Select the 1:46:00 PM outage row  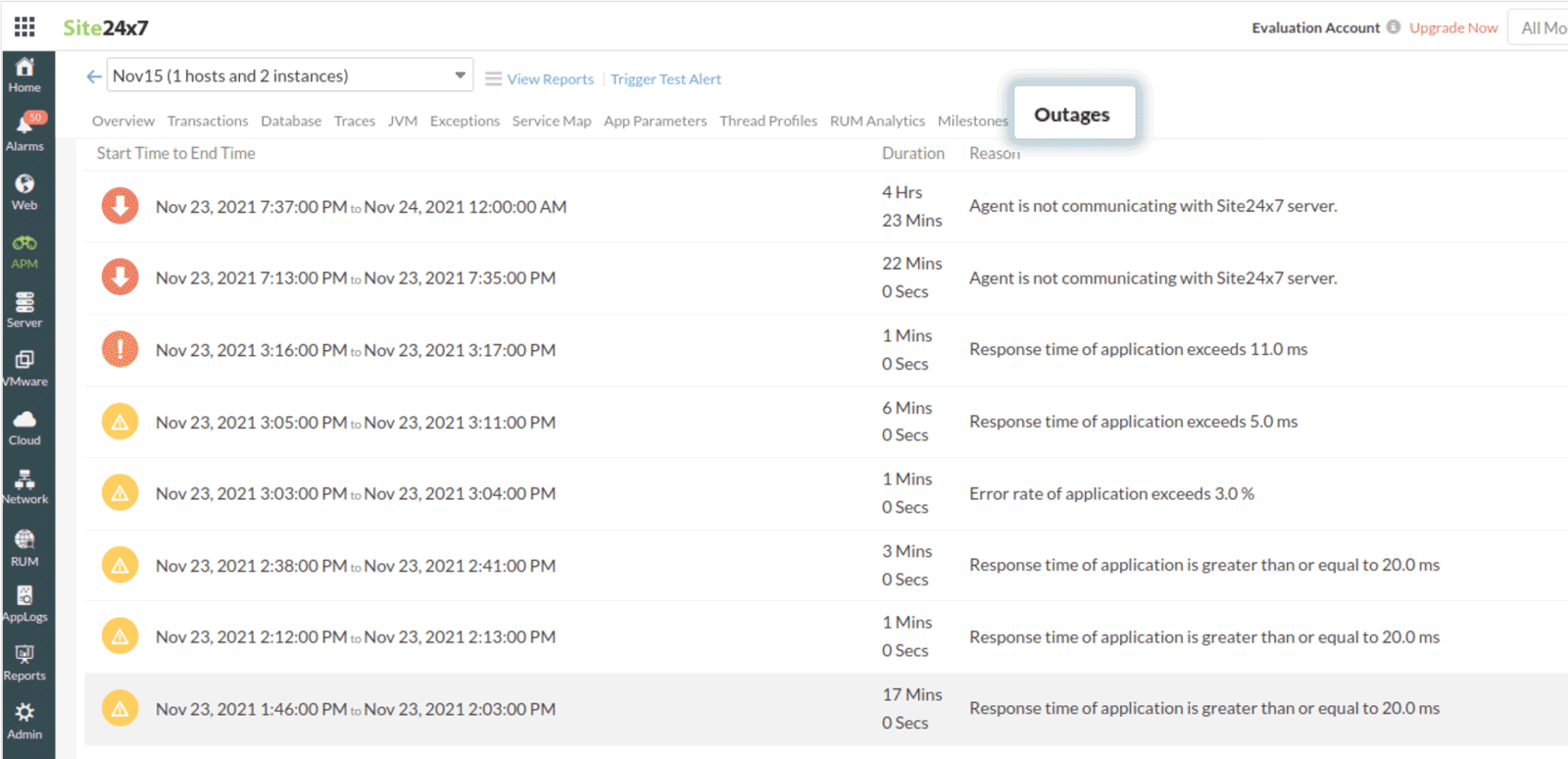tap(490, 709)
